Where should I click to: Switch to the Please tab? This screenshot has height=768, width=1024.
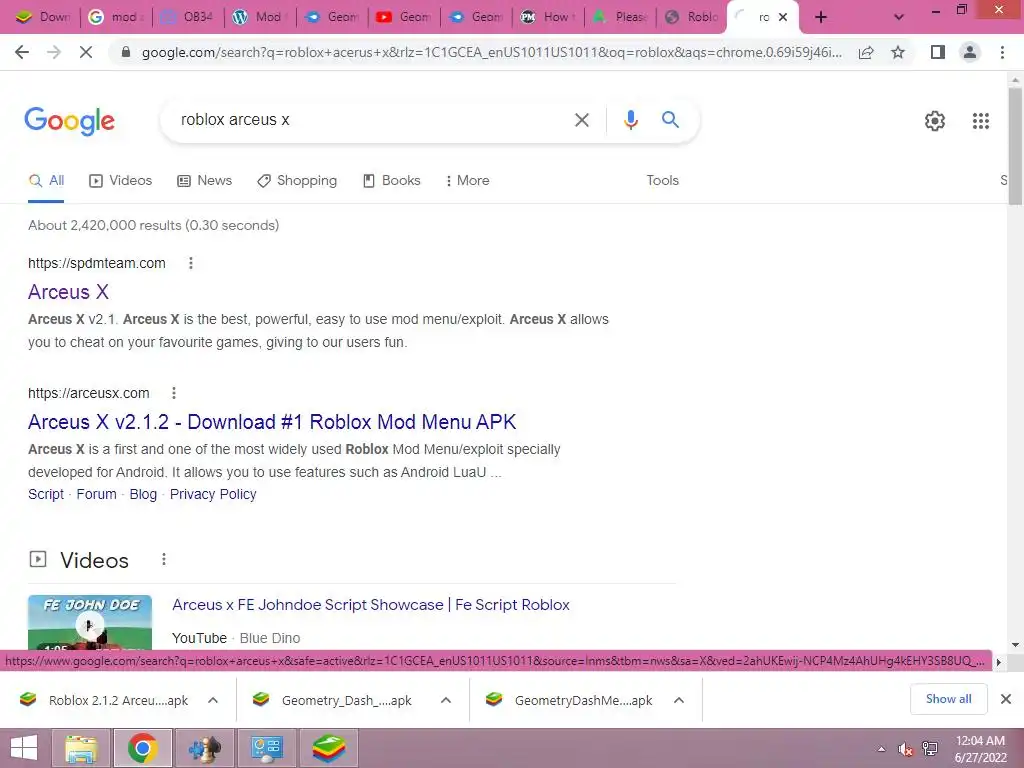[x=620, y=17]
